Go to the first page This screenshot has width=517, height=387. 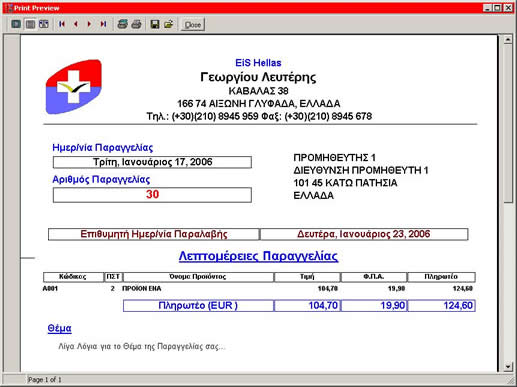pyautogui.click(x=62, y=24)
